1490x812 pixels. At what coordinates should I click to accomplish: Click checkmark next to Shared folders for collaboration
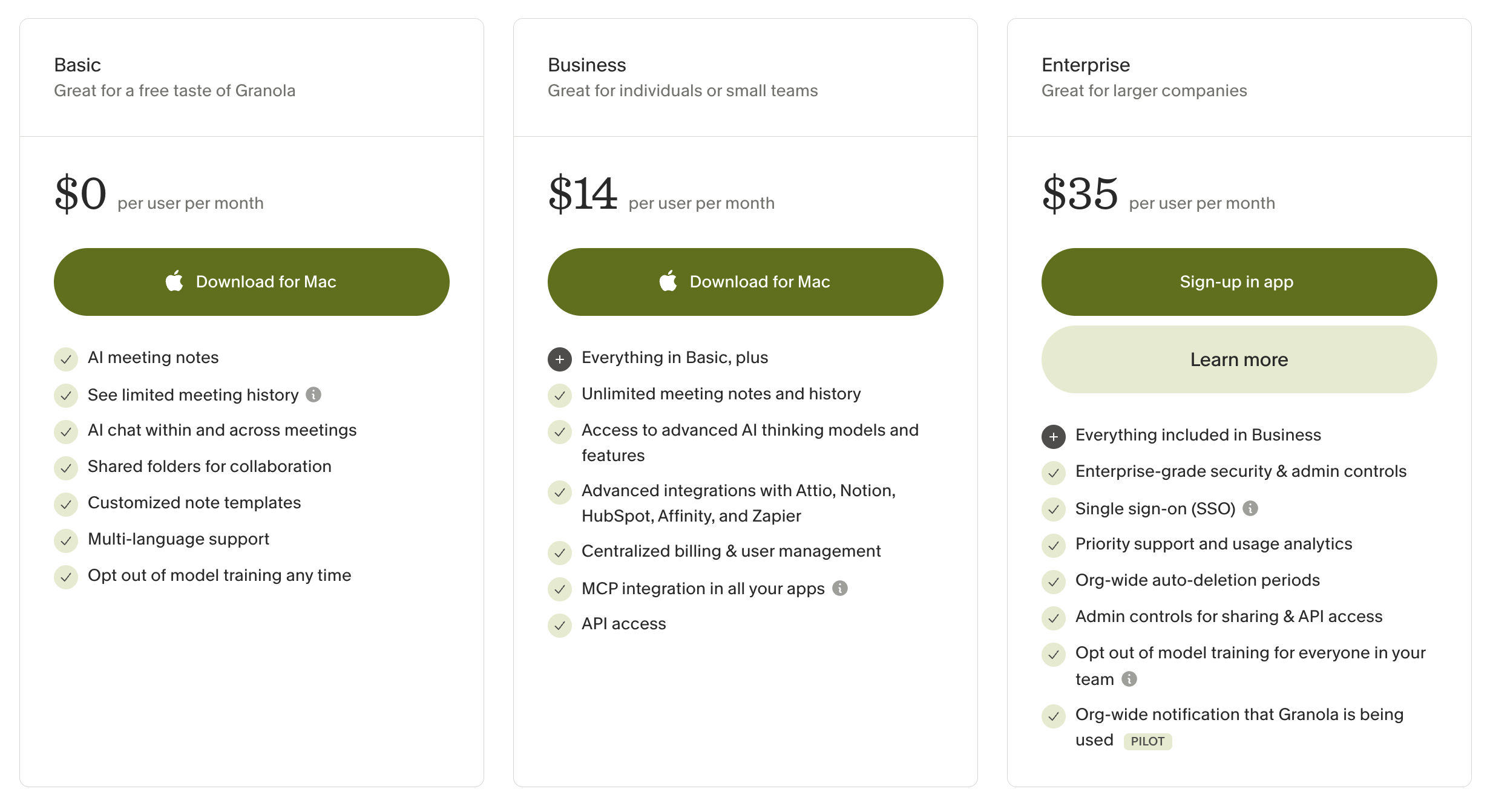(66, 468)
